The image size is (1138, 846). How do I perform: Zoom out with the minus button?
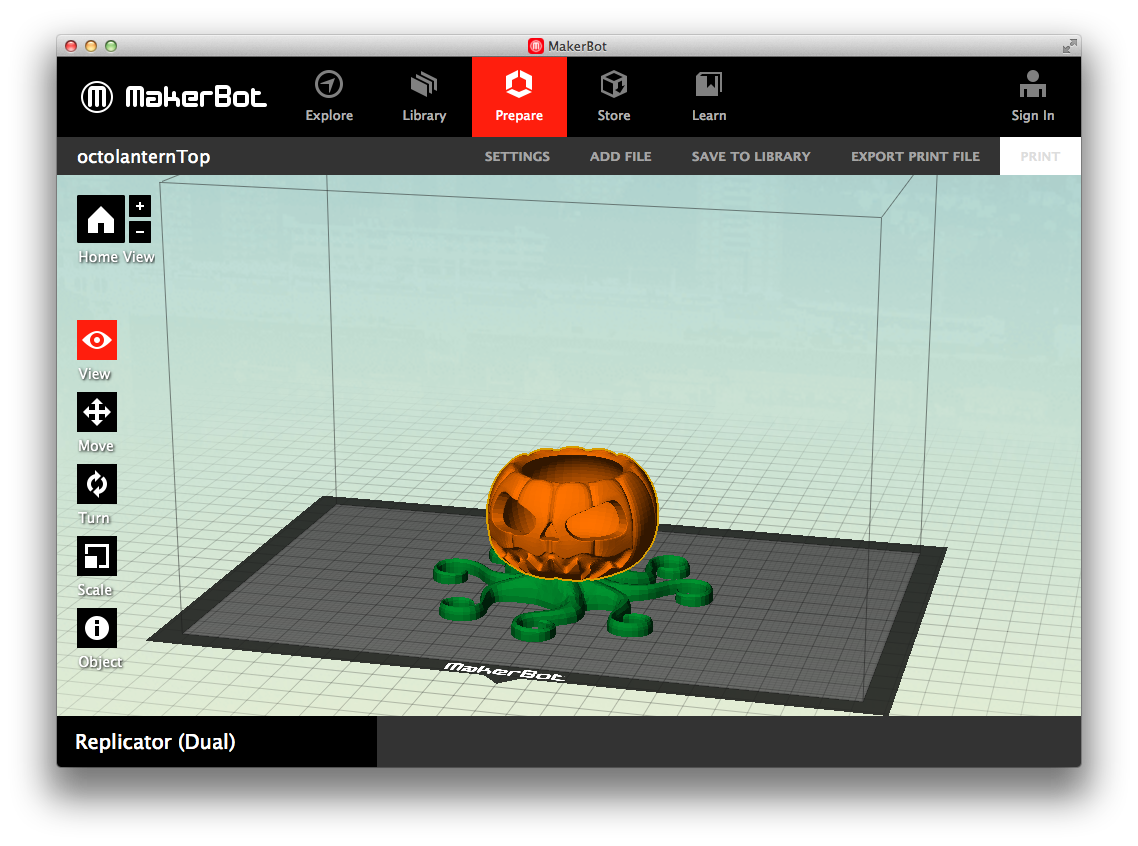pos(140,232)
